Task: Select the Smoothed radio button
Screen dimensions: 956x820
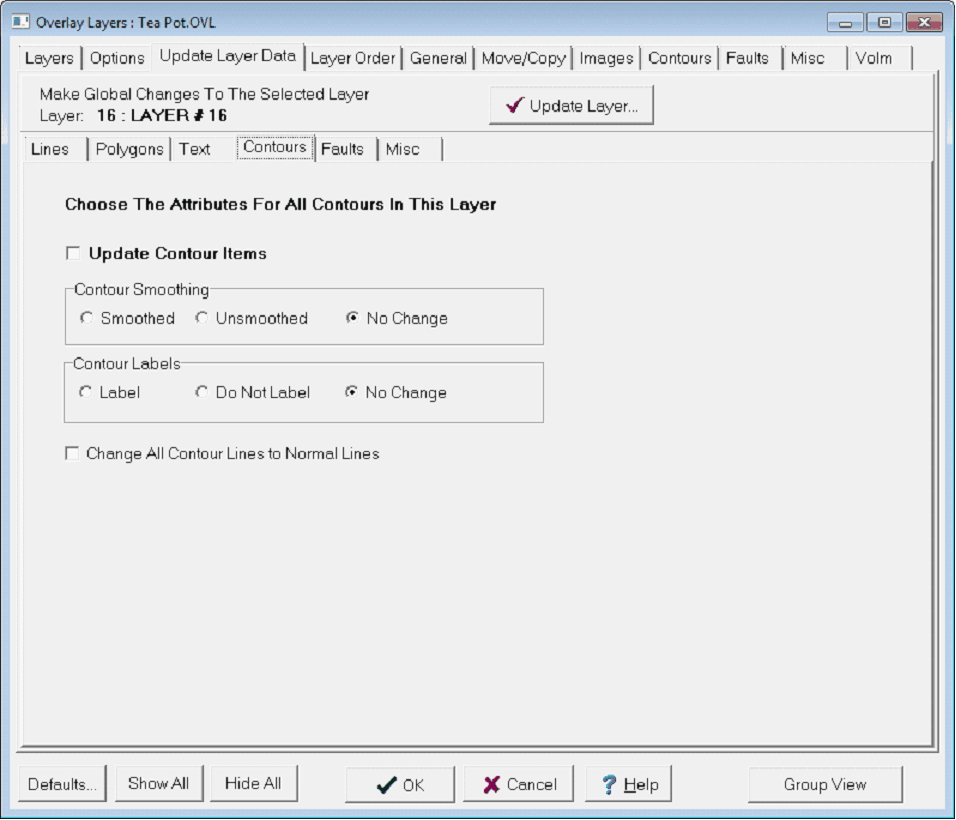Action: (87, 319)
